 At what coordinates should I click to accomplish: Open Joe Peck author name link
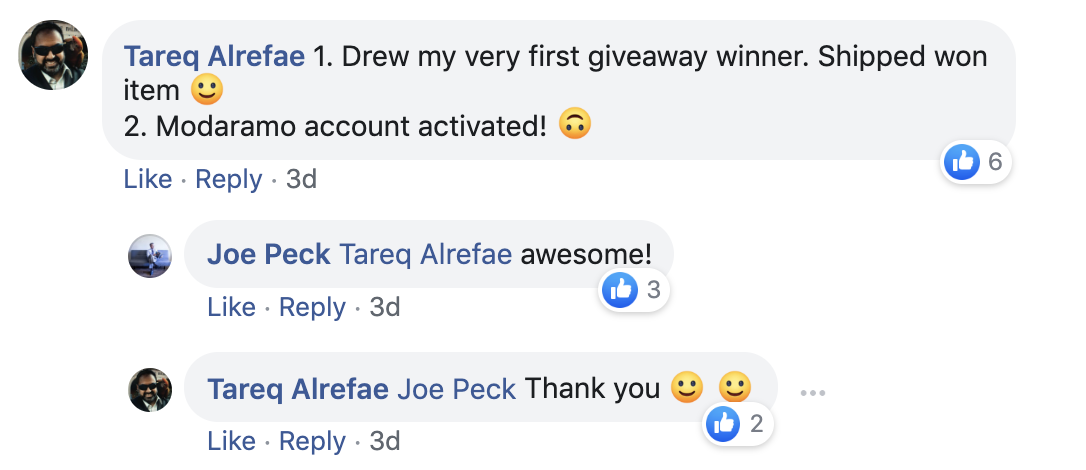[269, 255]
